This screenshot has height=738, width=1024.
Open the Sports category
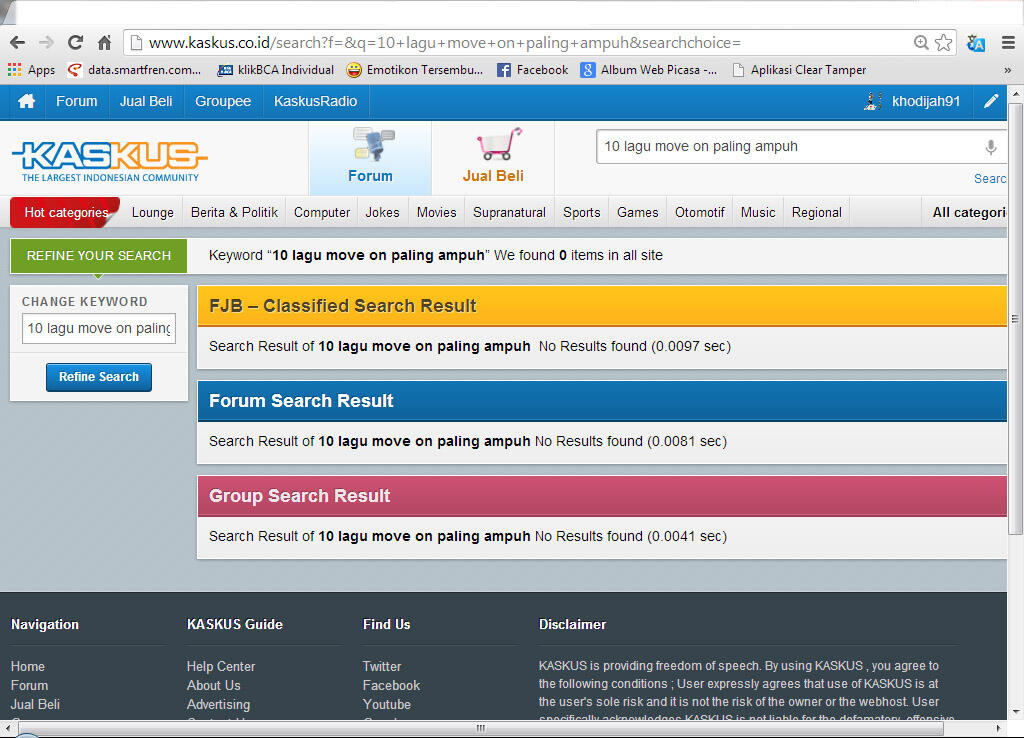point(581,212)
